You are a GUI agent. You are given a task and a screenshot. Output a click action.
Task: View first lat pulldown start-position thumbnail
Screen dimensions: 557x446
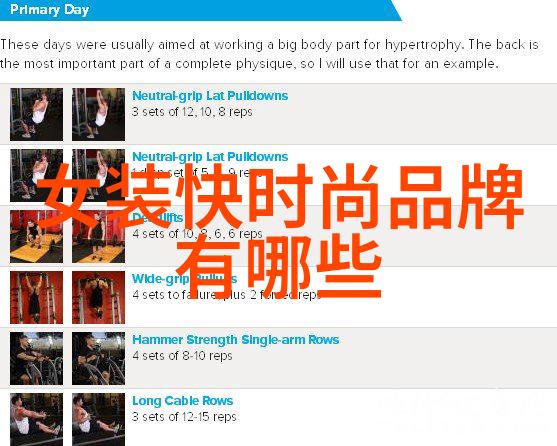pyautogui.click(x=37, y=114)
